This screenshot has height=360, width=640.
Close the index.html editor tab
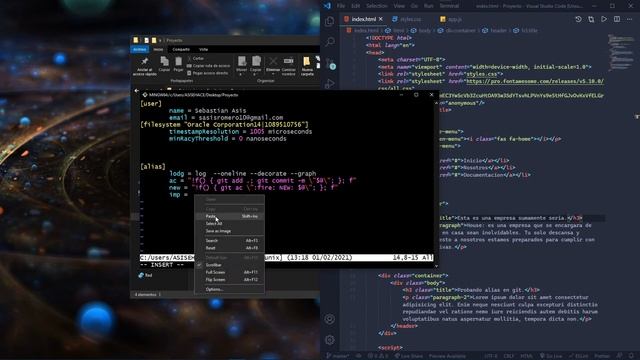tap(380, 19)
